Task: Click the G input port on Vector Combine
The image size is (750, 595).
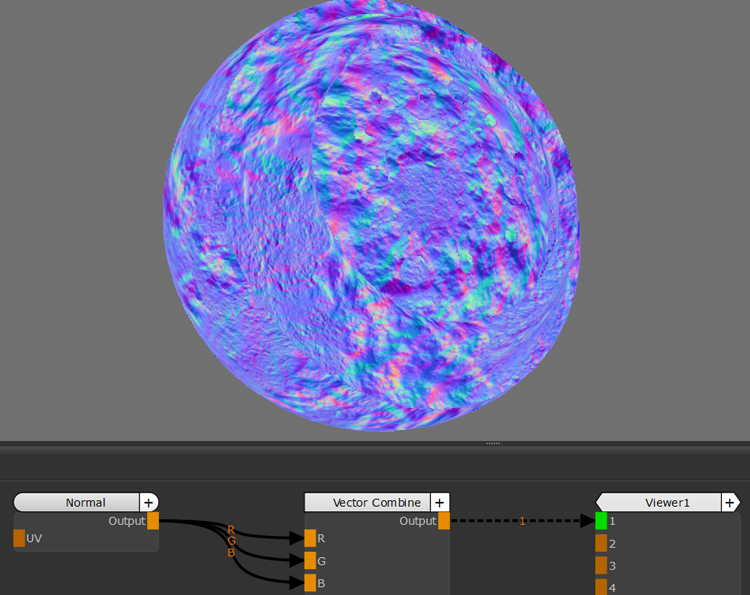Action: point(310,561)
